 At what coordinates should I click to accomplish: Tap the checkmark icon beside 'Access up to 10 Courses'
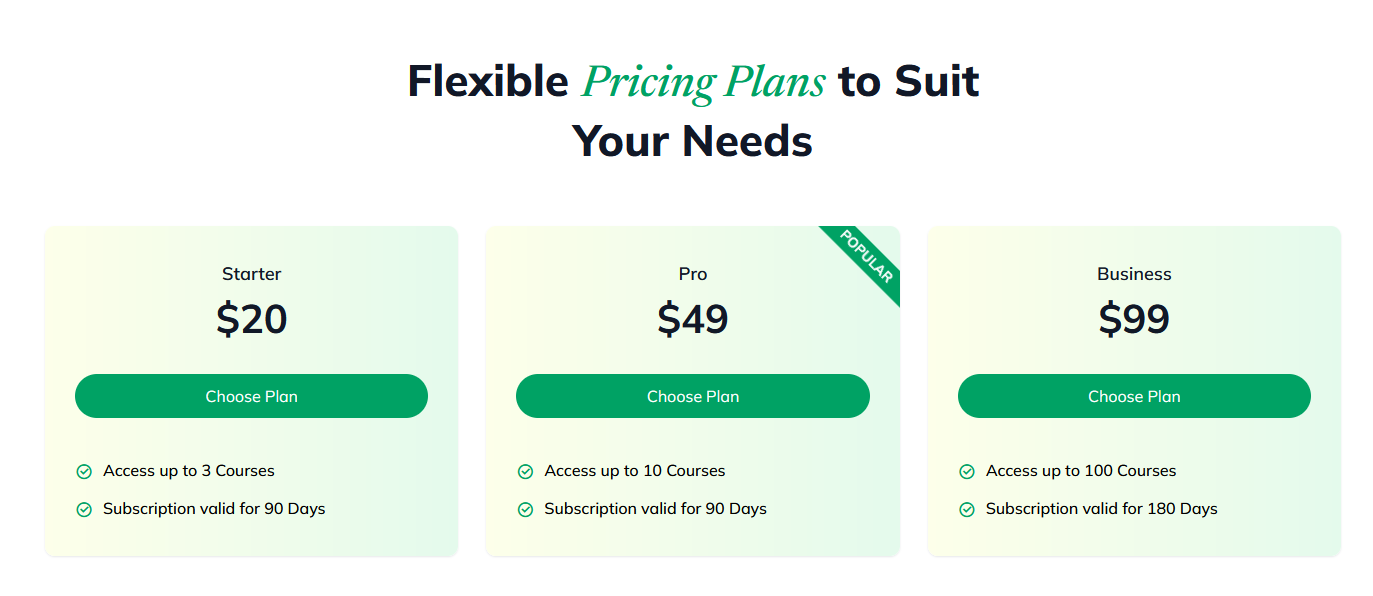(525, 472)
